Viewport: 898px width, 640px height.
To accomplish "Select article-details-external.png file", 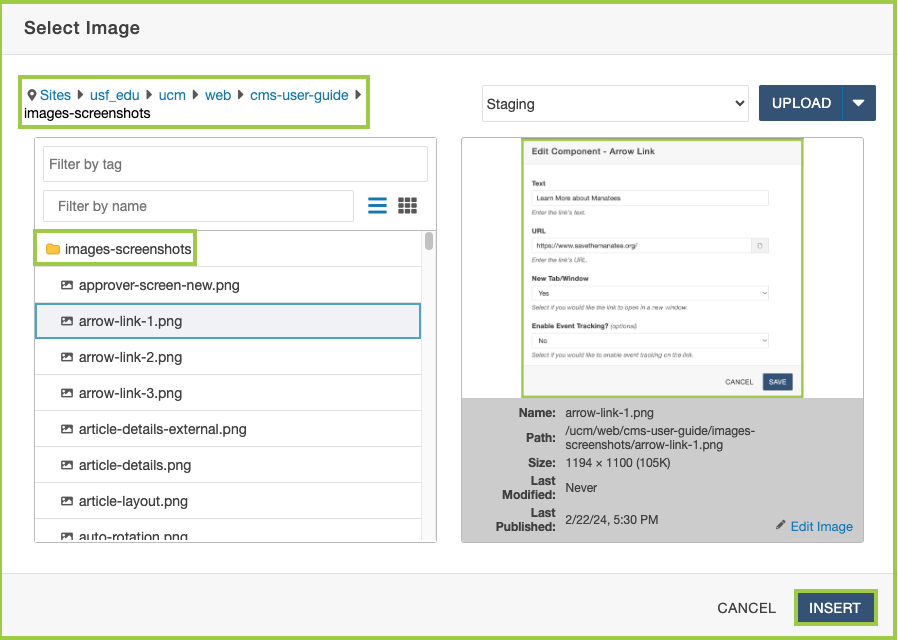I will [x=228, y=429].
